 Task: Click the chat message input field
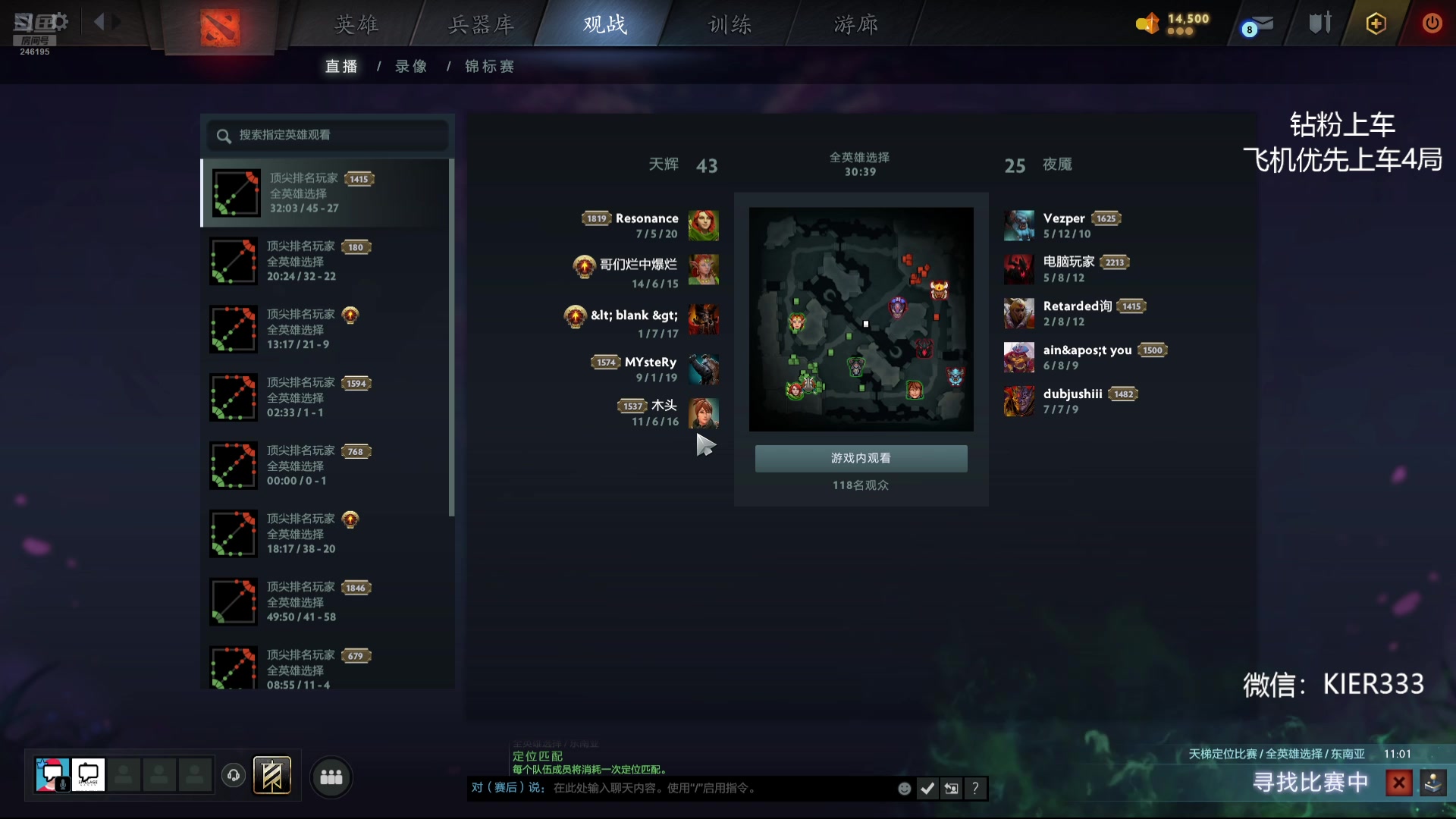(x=720, y=789)
